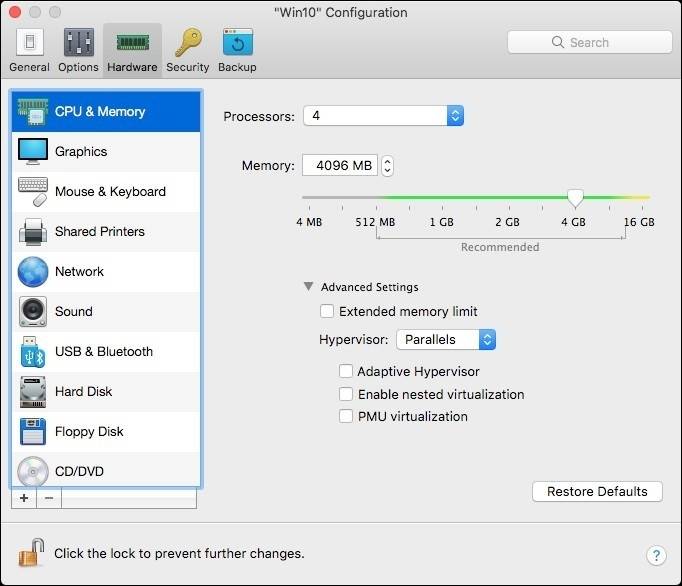Click the Memory stepper arrows
Viewport: 682px width, 586px height.
point(387,166)
